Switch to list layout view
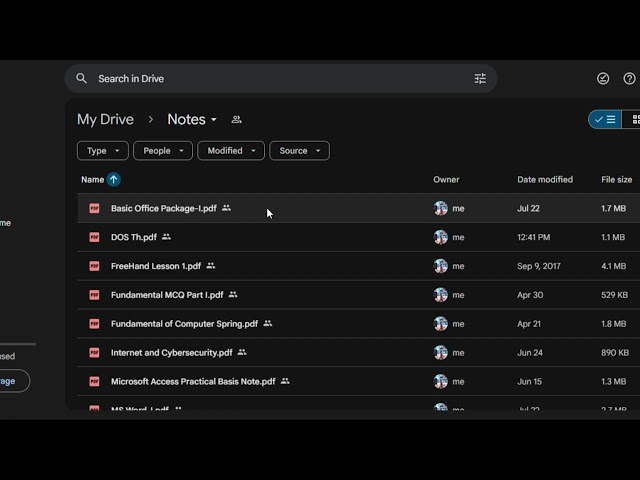The image size is (640, 480). coord(605,120)
